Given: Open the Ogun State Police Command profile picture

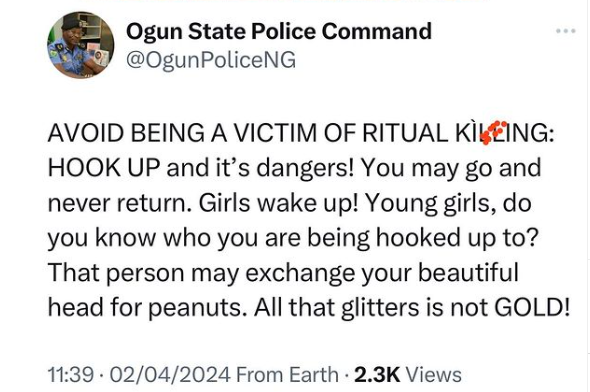Looking at the screenshot, I should [81, 45].
